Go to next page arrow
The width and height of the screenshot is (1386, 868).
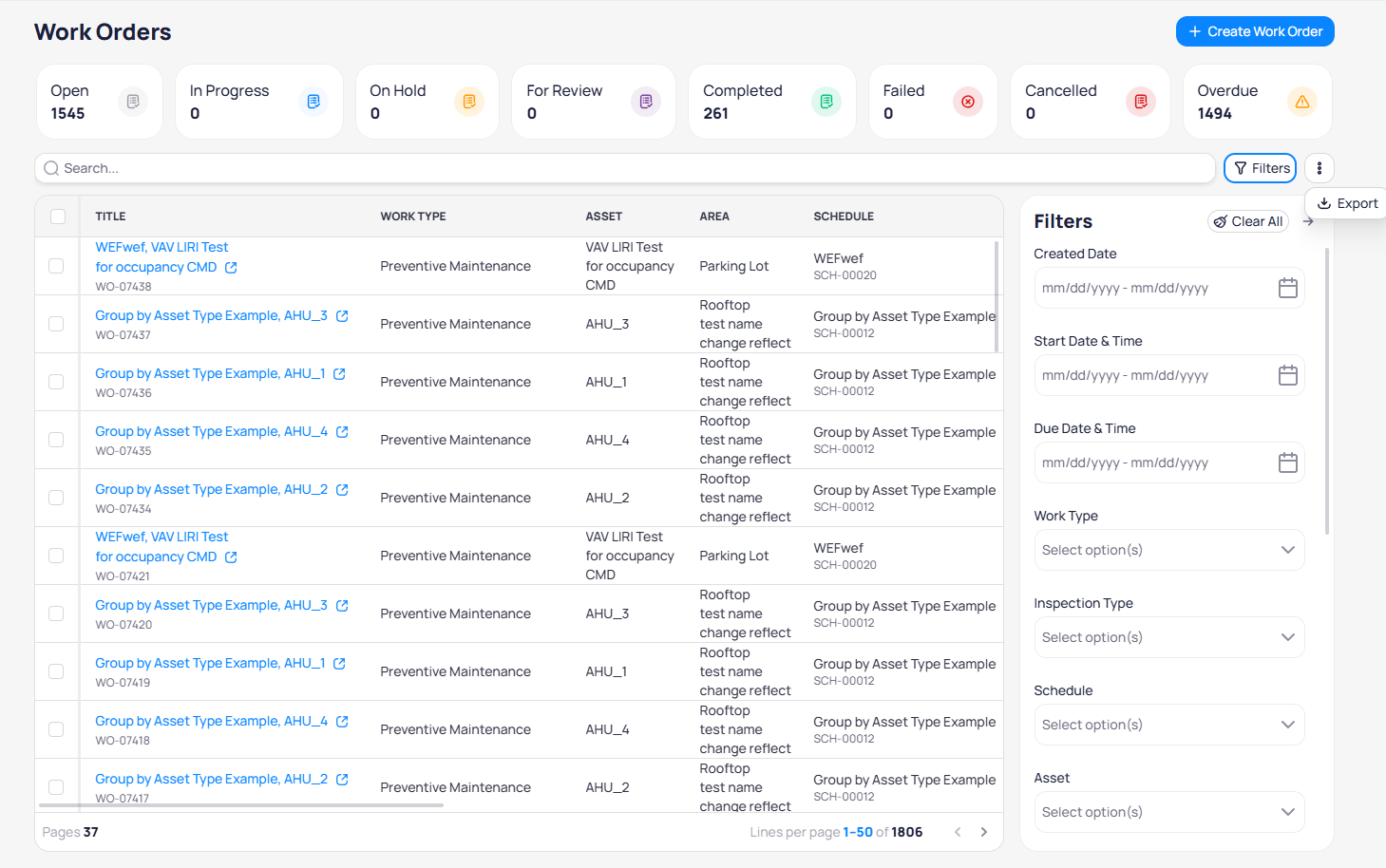pos(984,832)
